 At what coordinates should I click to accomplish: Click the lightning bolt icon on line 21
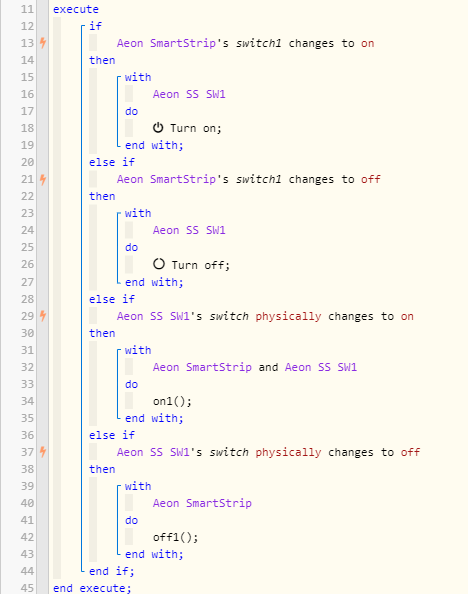tap(43, 179)
